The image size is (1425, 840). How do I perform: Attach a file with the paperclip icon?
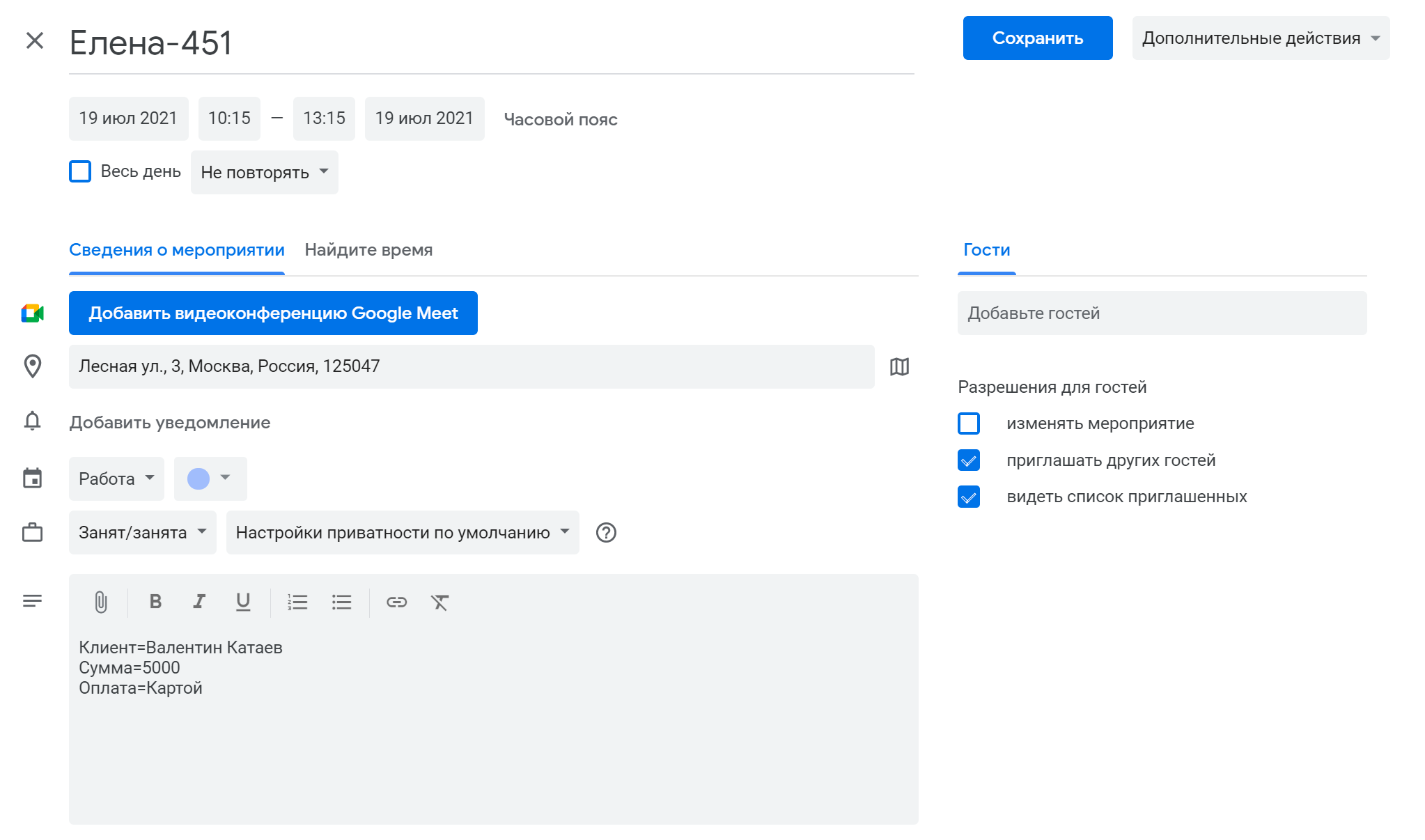click(x=101, y=602)
